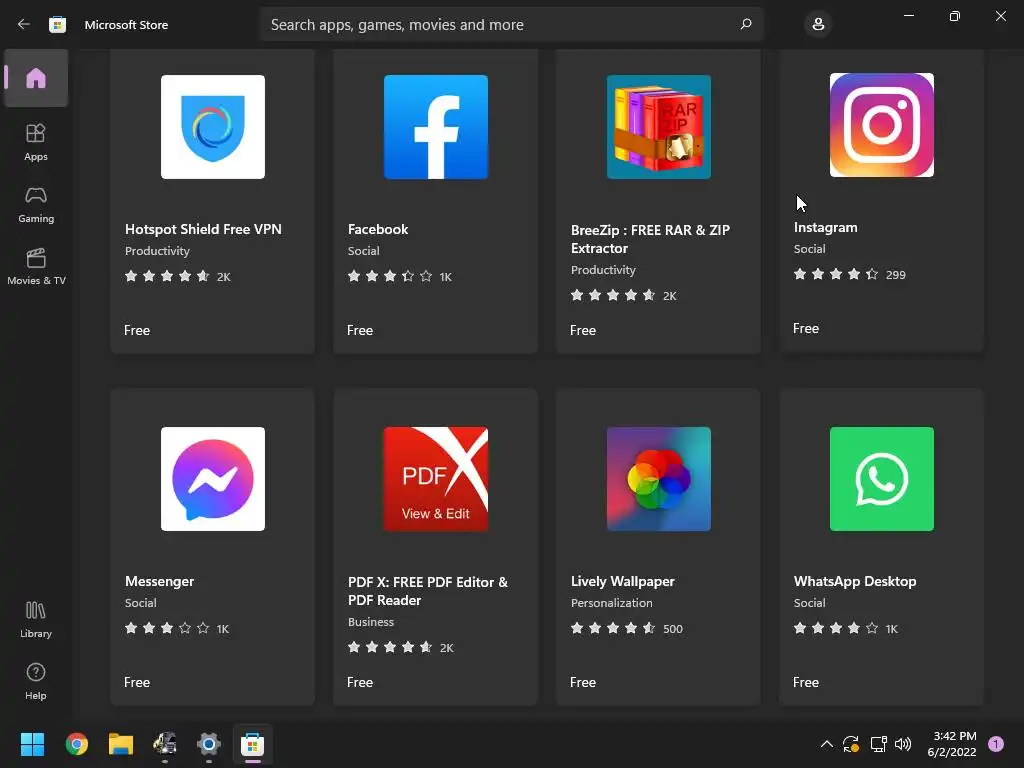Click Free price on BreeZip card
1024x768 pixels.
point(583,330)
